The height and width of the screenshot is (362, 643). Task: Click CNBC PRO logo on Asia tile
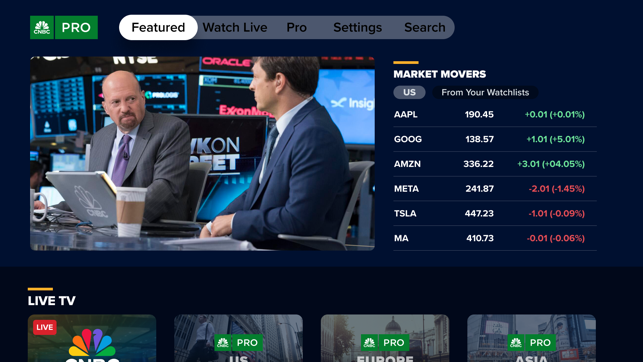tap(531, 342)
